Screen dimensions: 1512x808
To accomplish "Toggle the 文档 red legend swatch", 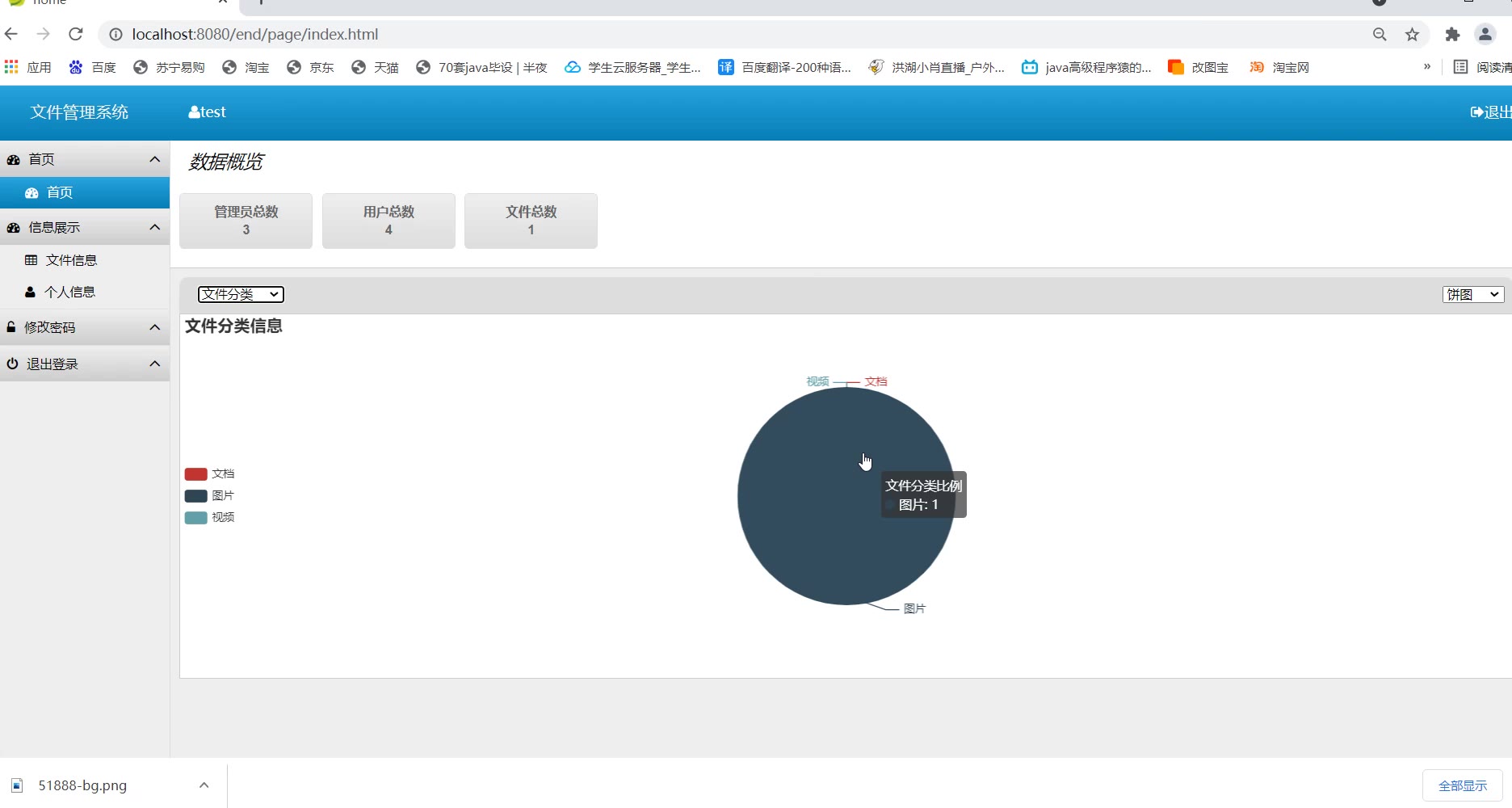I will (196, 474).
